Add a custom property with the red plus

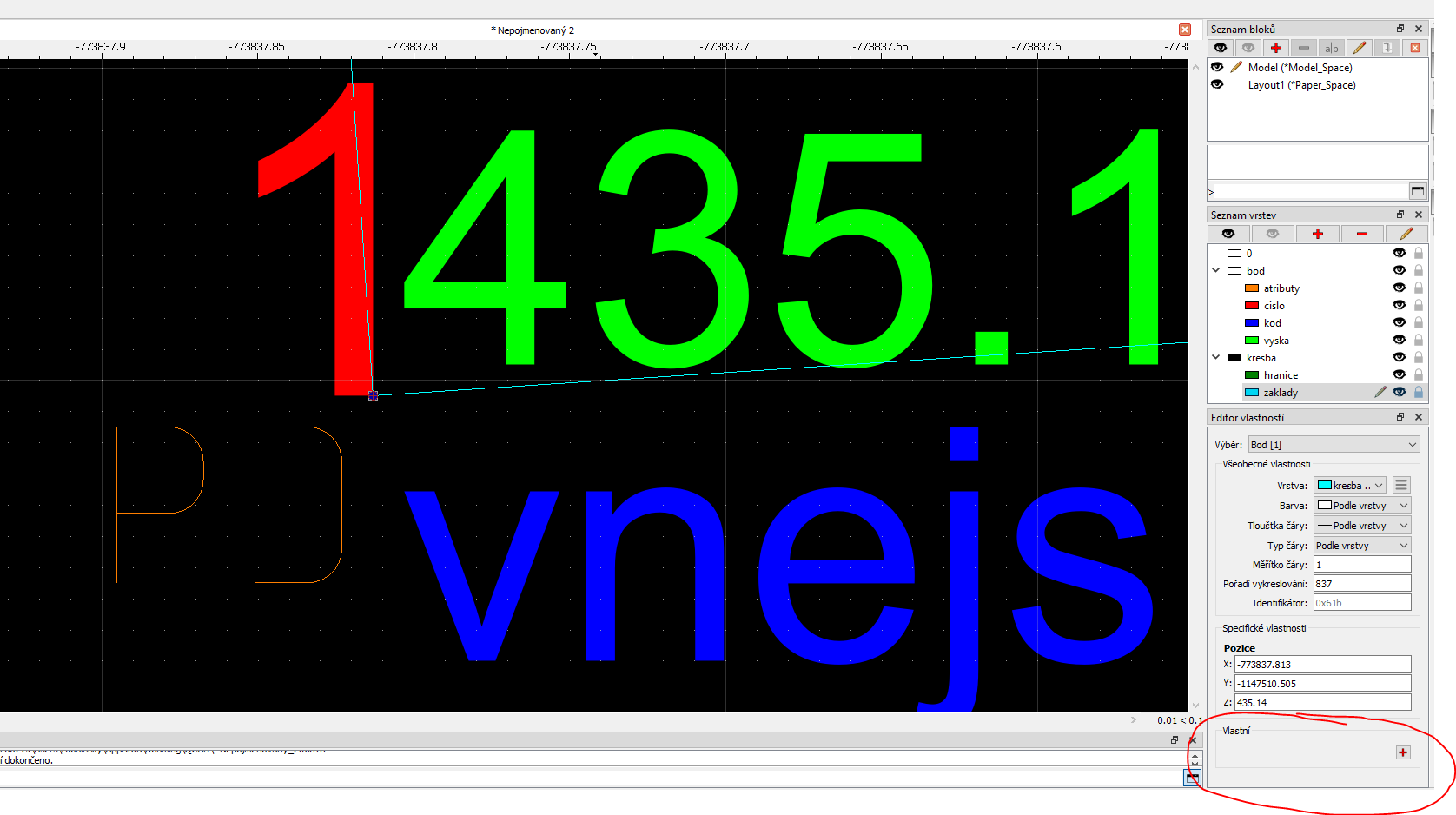coord(1403,752)
